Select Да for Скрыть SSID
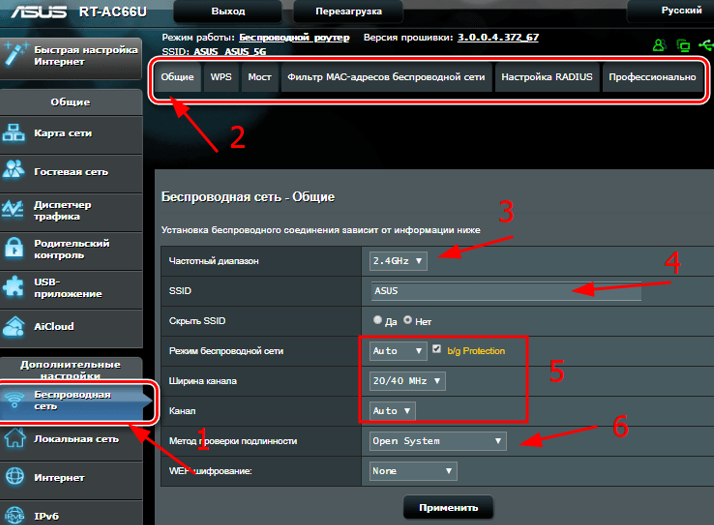 377,320
